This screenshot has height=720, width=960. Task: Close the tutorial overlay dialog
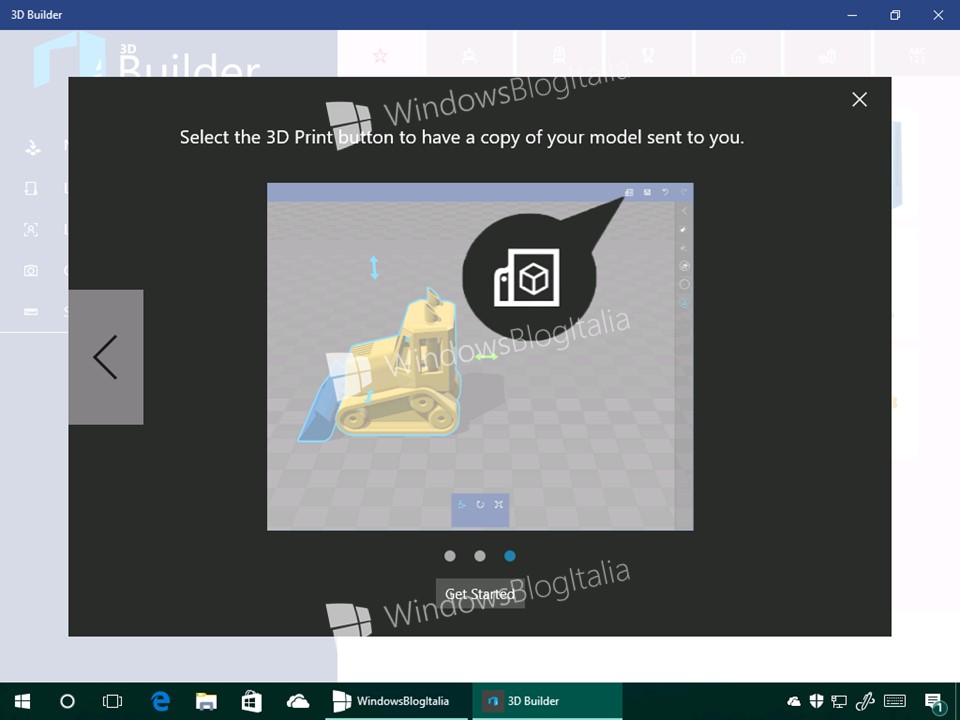click(x=860, y=99)
